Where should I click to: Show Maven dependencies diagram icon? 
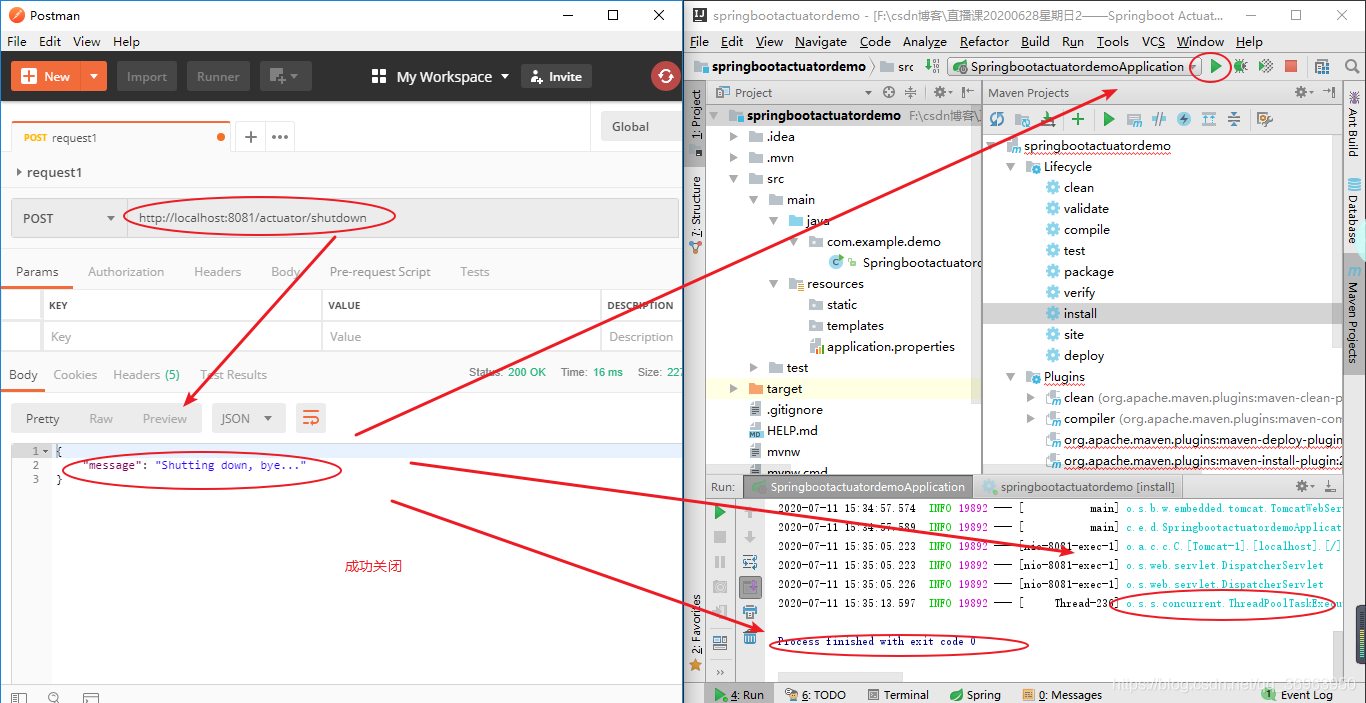(x=1209, y=119)
